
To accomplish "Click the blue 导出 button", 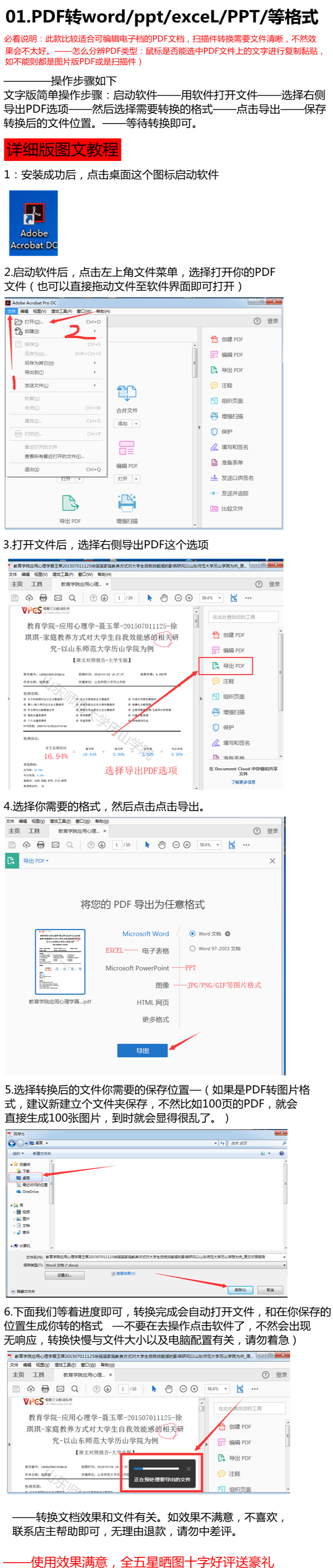I will pos(142,1051).
